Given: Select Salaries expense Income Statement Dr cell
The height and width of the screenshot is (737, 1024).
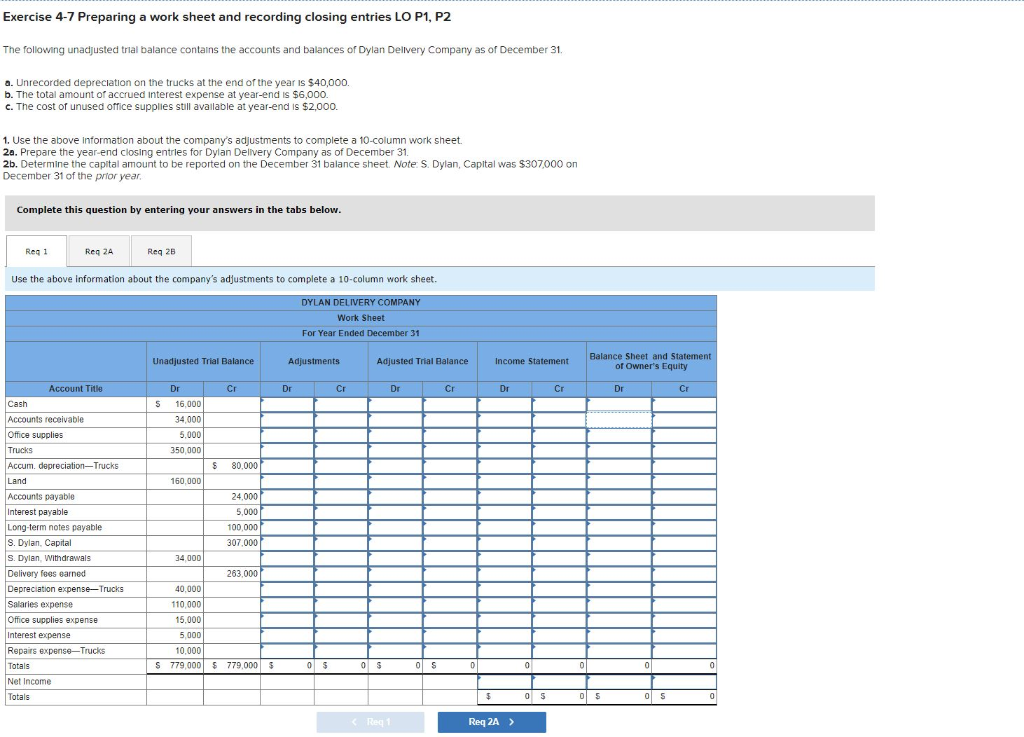Looking at the screenshot, I should (x=505, y=604).
